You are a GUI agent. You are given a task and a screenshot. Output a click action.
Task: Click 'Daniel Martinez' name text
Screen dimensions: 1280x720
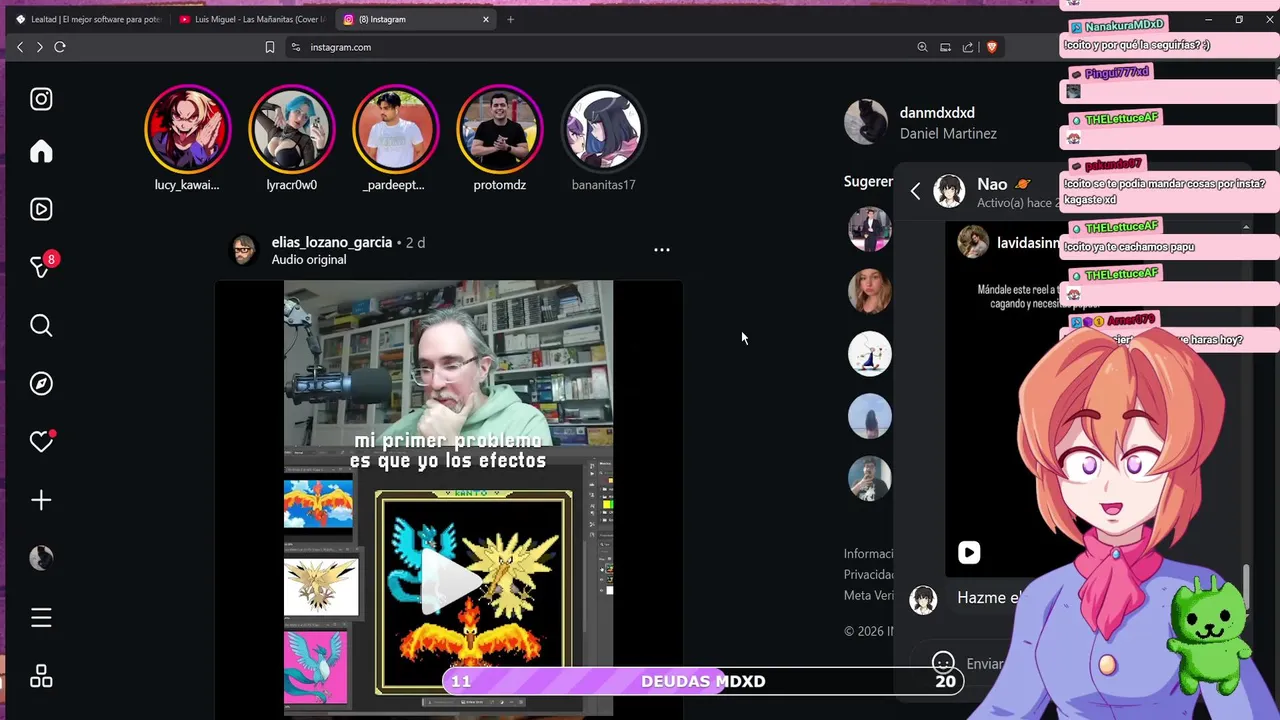pyautogui.click(x=948, y=134)
